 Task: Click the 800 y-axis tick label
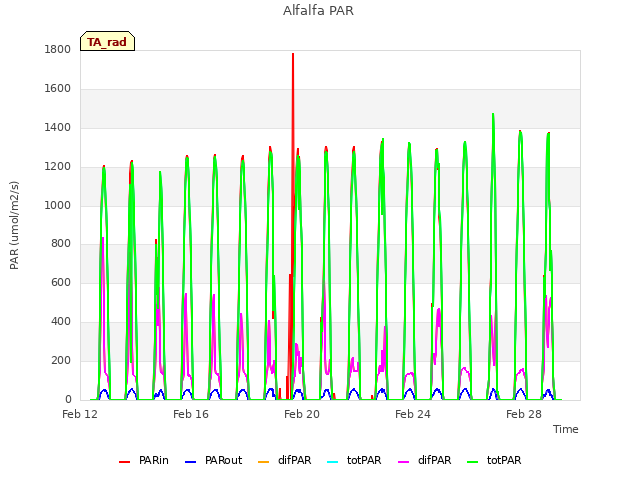coord(61,244)
